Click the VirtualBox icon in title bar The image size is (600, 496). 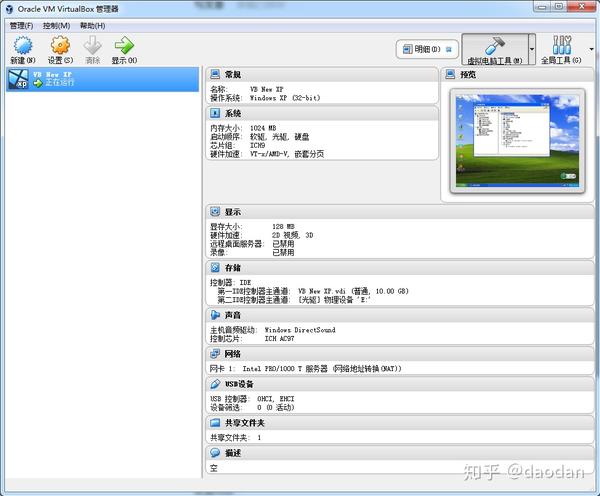click(9, 9)
